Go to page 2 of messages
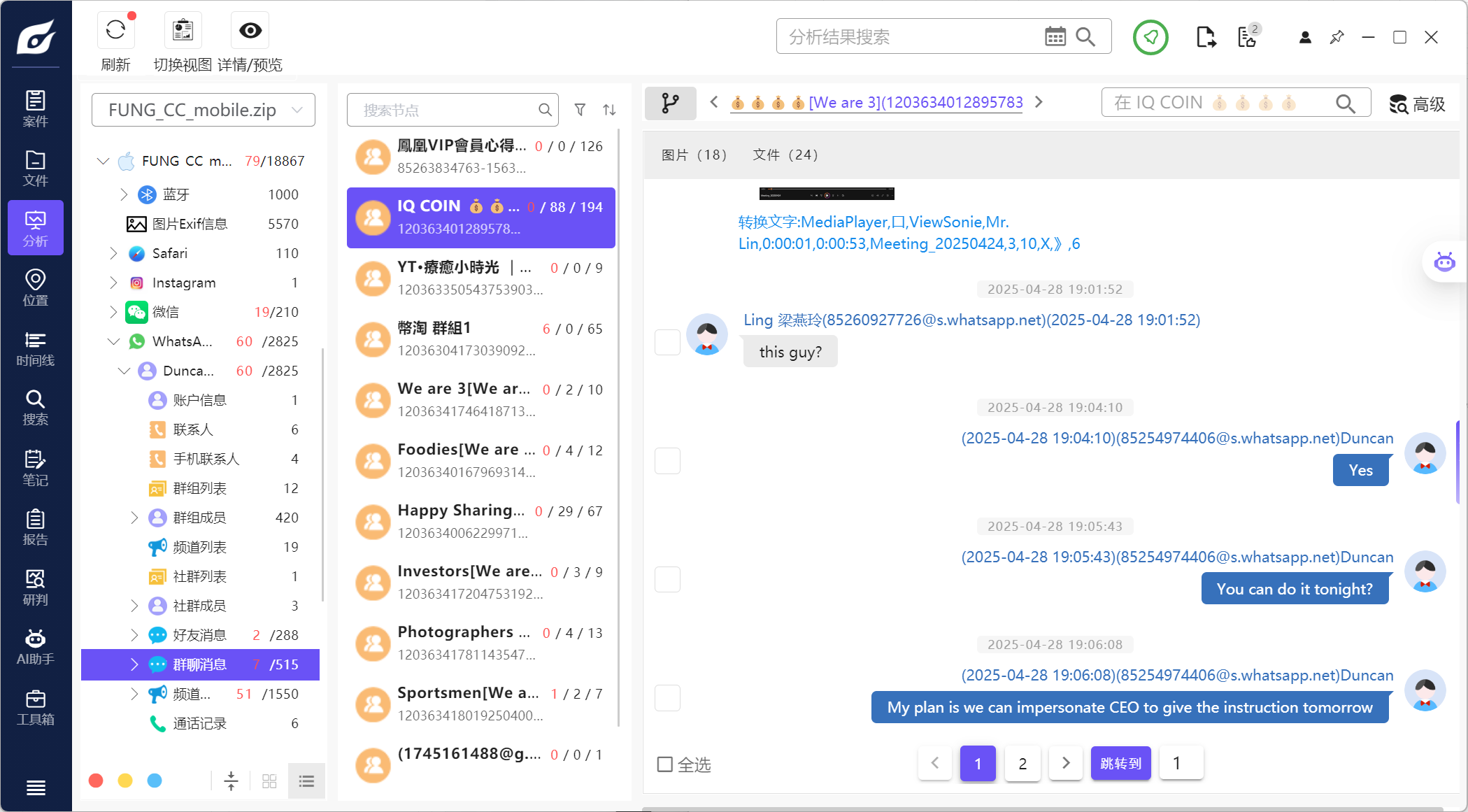 [x=1022, y=763]
